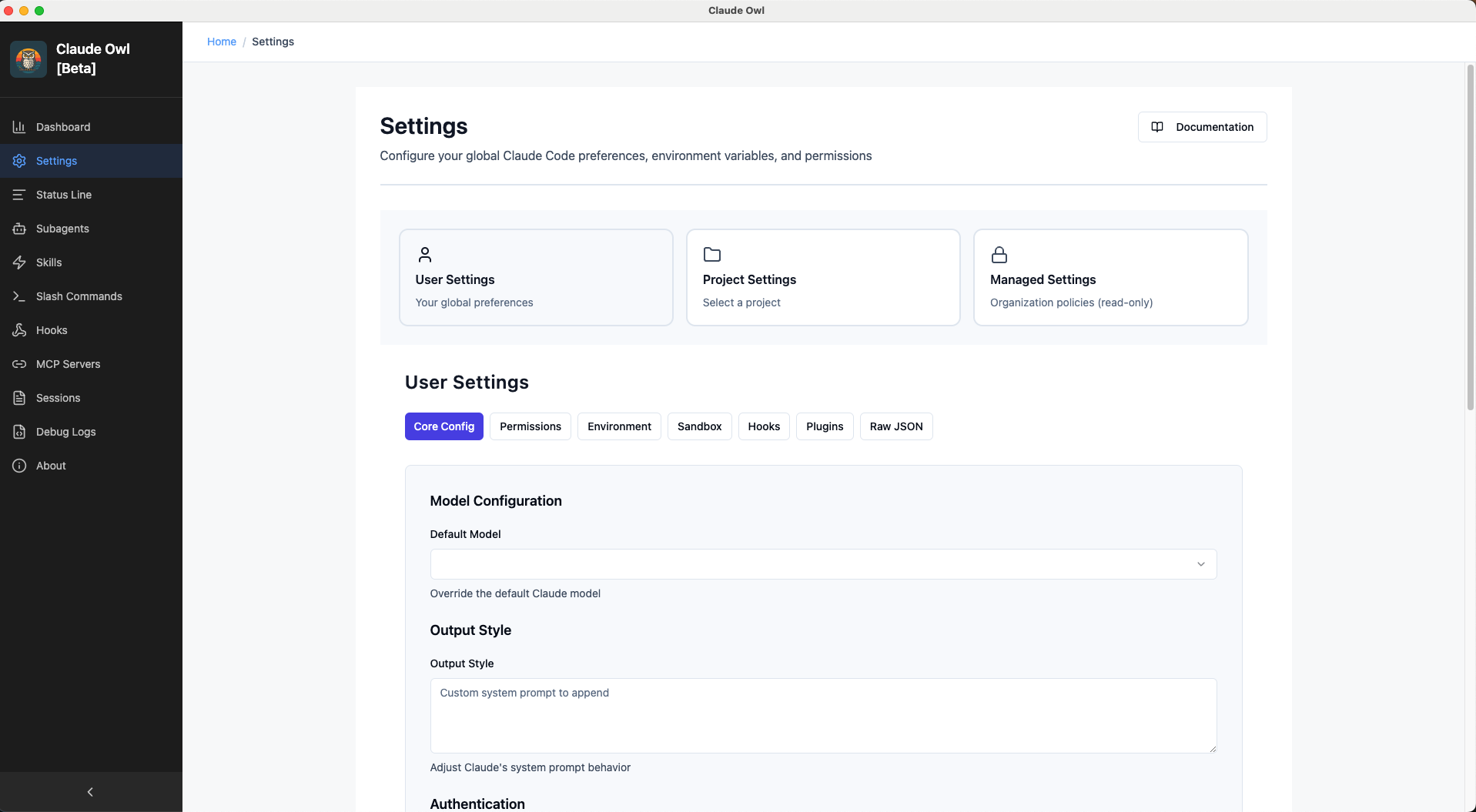Click the Settings gear icon in sidebar

click(x=19, y=161)
